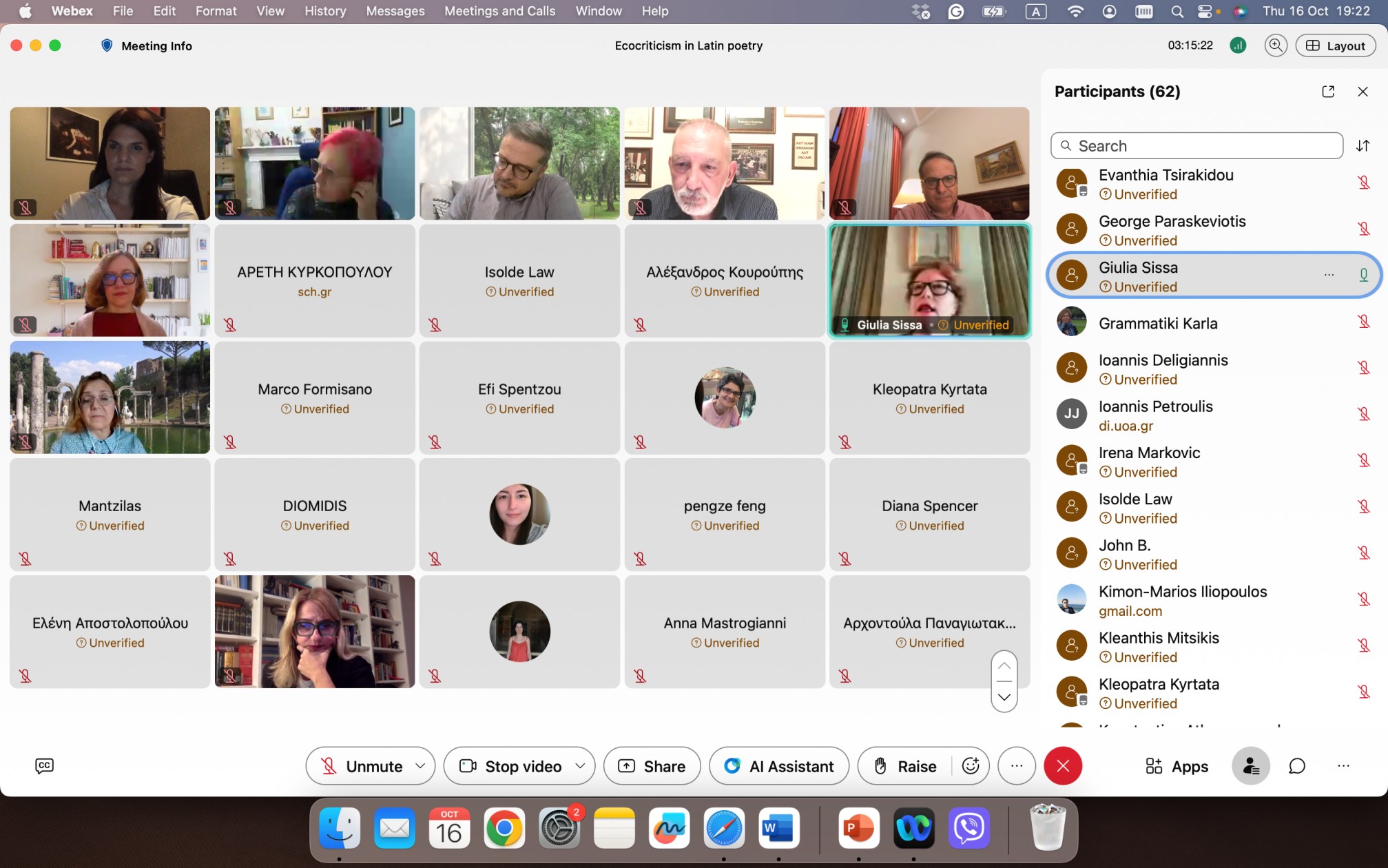The width and height of the screenshot is (1388, 868).
Task: Open network quality indicator
Action: (x=1238, y=45)
